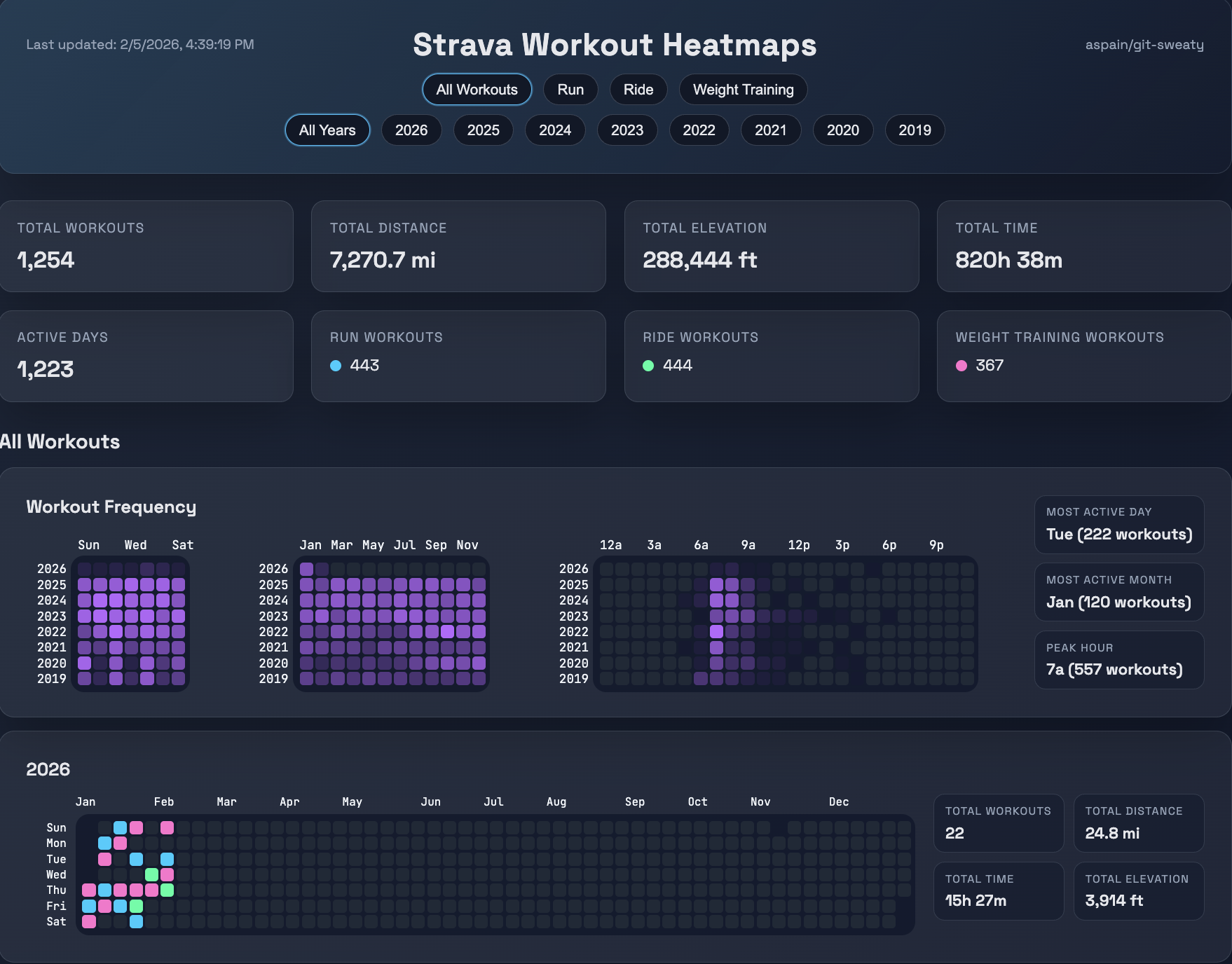The height and width of the screenshot is (964, 1232).
Task: Switch to the All Workouts view
Action: 477,89
